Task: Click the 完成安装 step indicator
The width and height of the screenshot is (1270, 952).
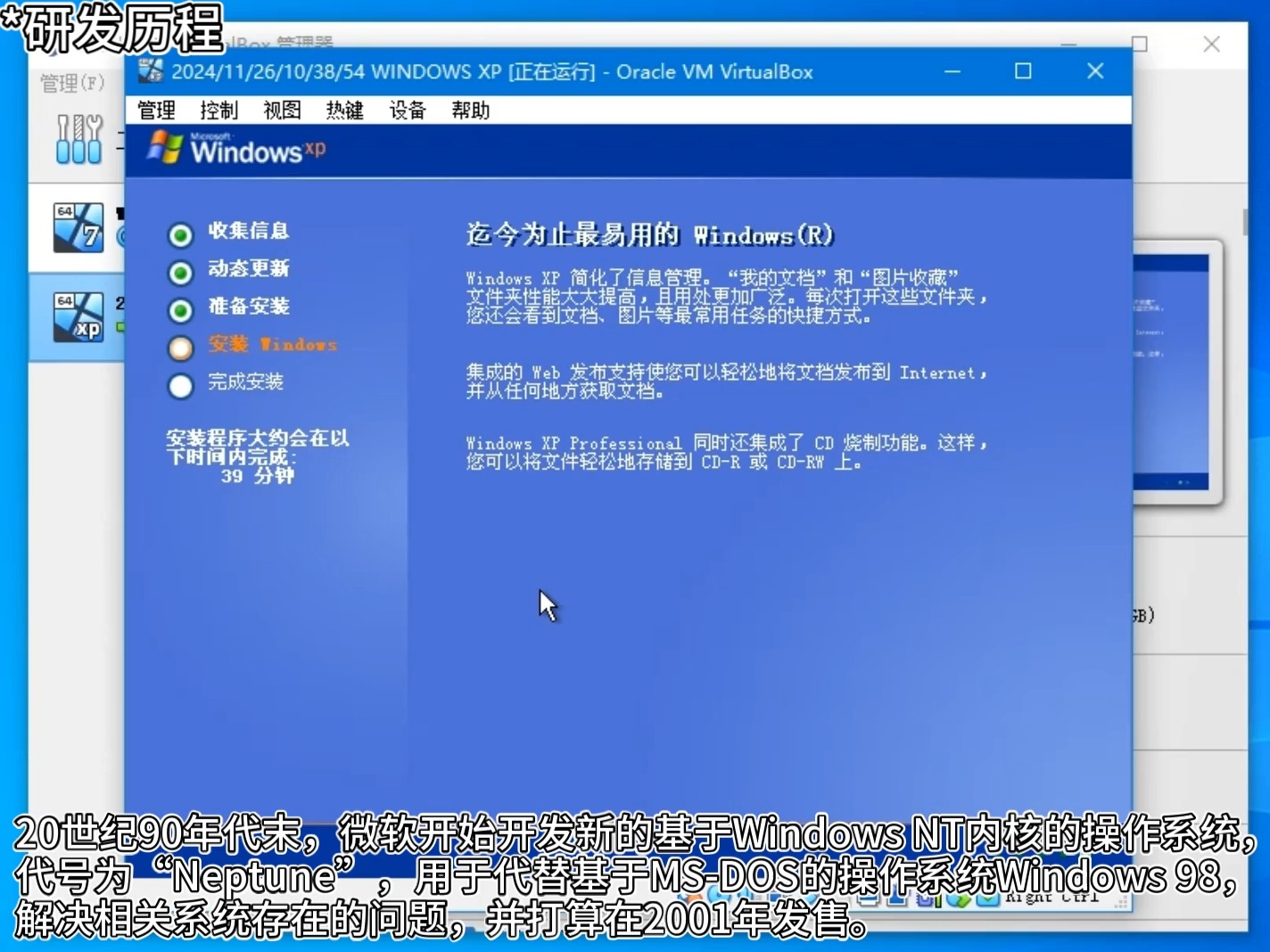Action: pos(181,386)
